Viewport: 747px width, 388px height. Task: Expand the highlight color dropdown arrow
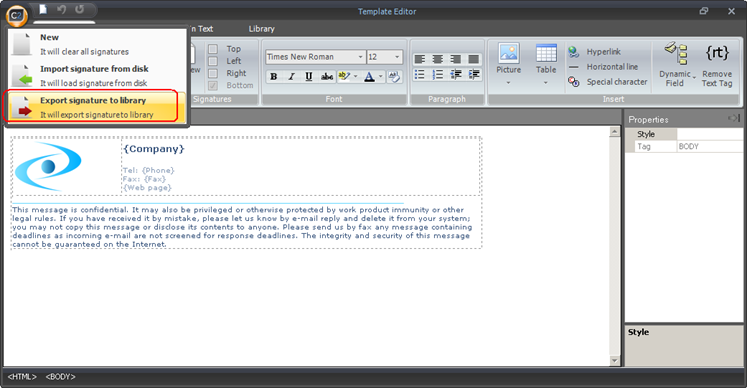point(355,76)
